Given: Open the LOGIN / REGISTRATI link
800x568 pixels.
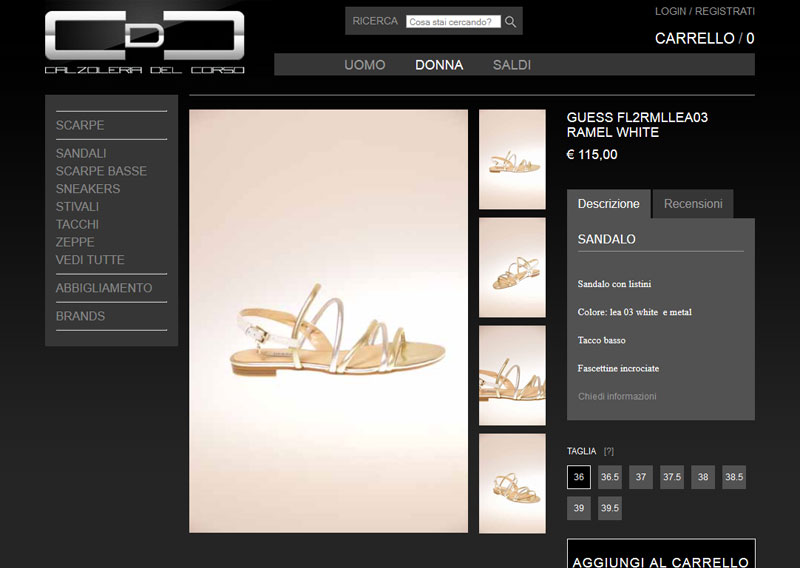Looking at the screenshot, I should [x=705, y=11].
